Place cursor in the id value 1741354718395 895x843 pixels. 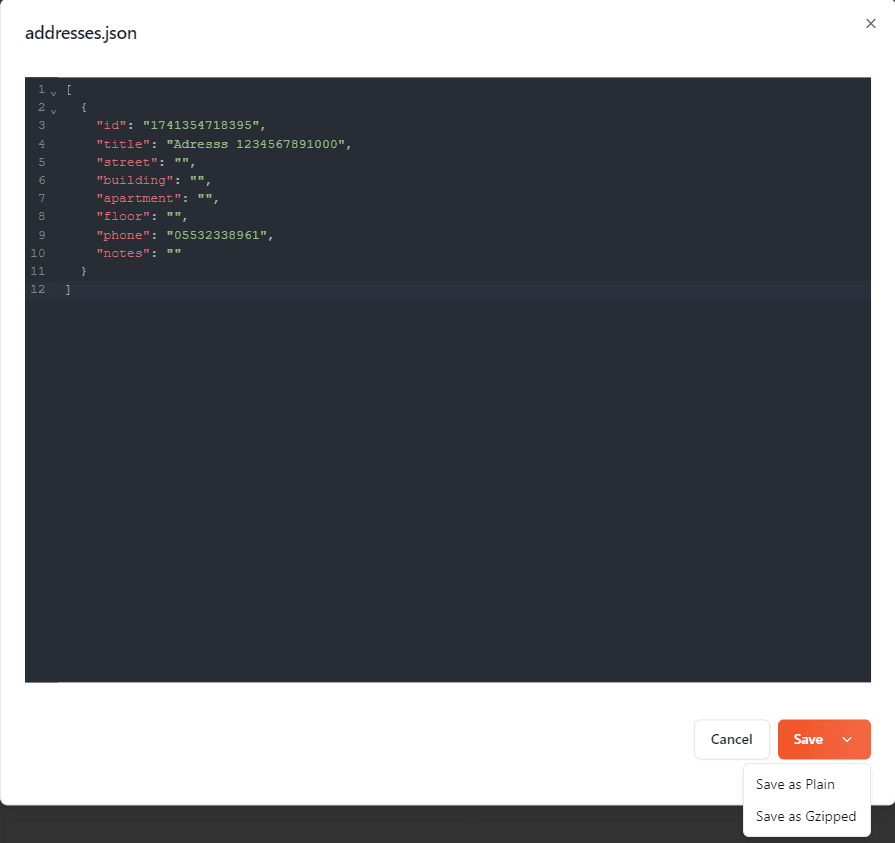coord(204,125)
